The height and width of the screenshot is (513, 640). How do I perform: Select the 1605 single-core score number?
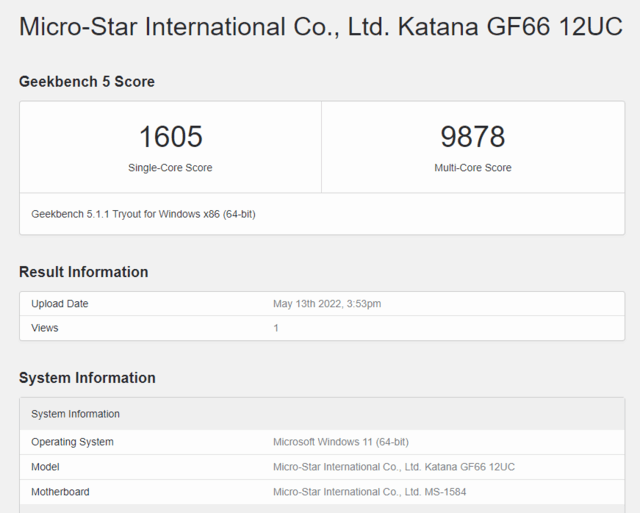(170, 137)
